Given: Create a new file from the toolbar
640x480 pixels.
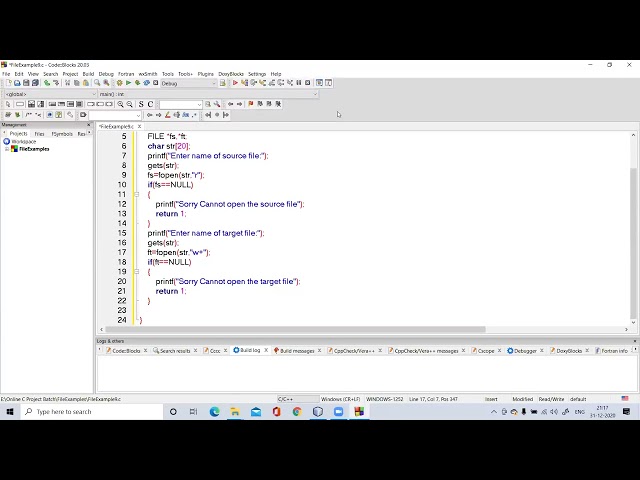Looking at the screenshot, I should coord(8,83).
